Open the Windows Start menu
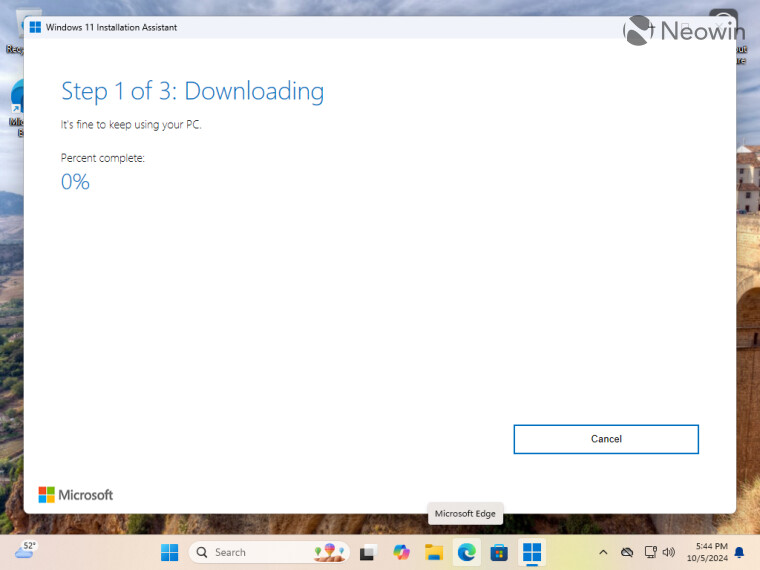The image size is (760, 570). (x=170, y=552)
